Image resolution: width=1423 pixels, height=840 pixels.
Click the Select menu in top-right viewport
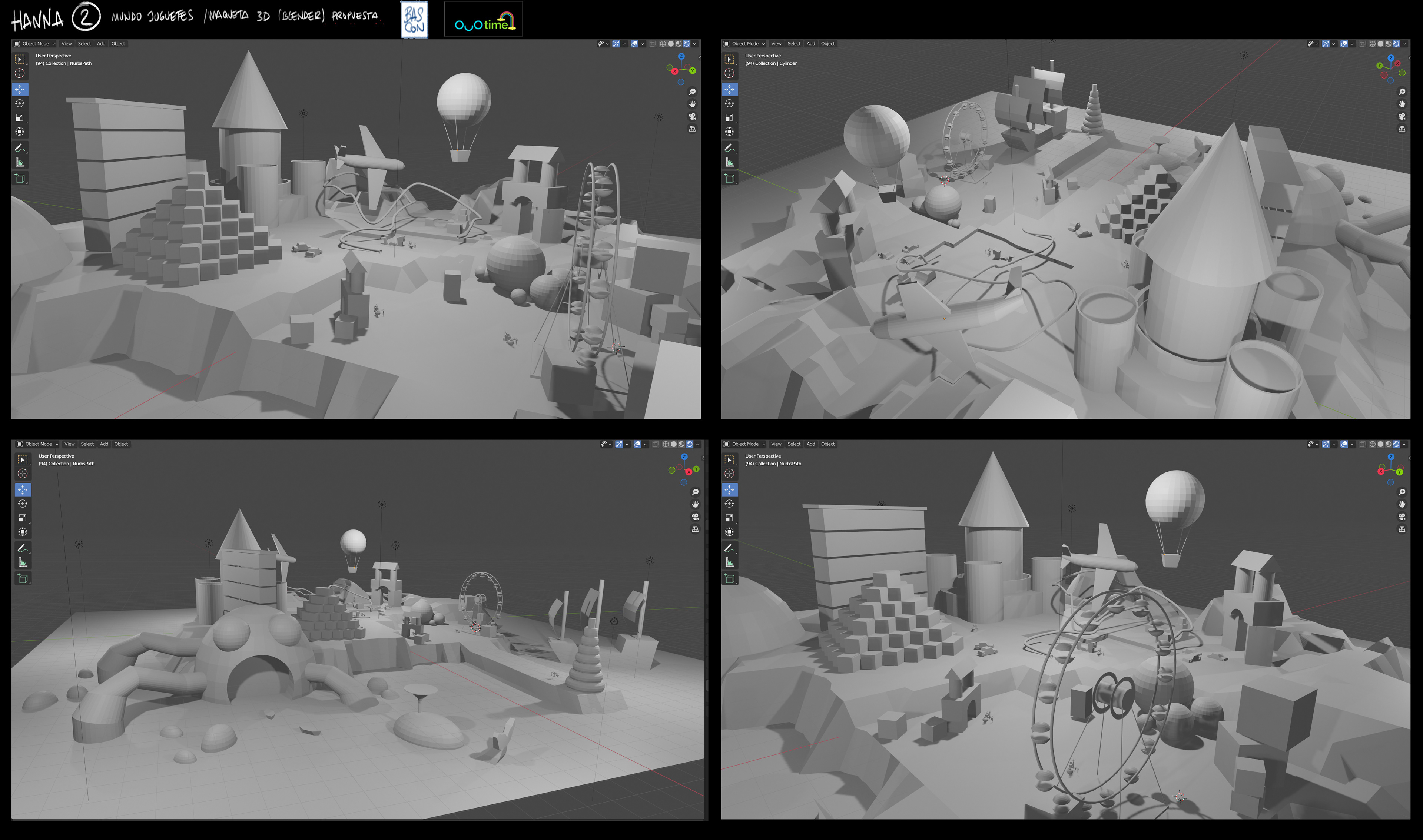click(x=794, y=44)
